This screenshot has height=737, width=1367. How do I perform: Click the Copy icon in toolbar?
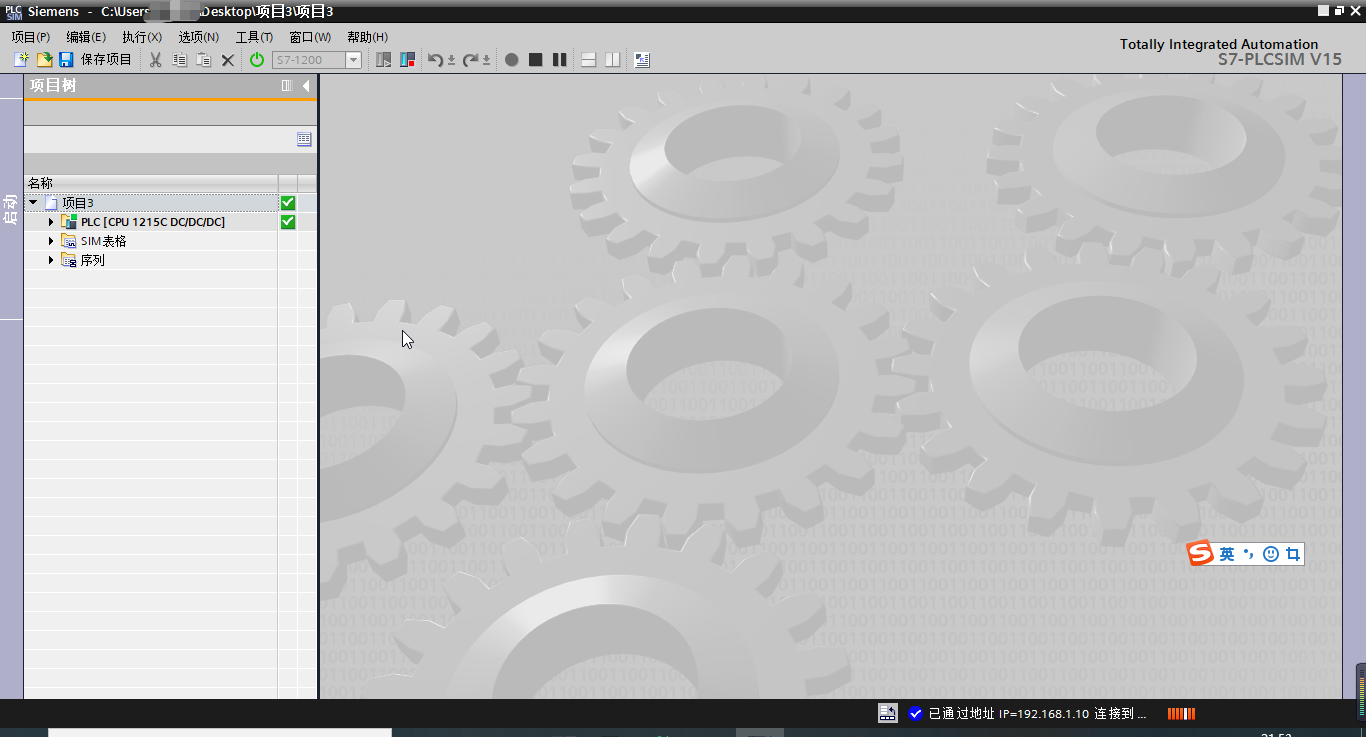pyautogui.click(x=179, y=60)
